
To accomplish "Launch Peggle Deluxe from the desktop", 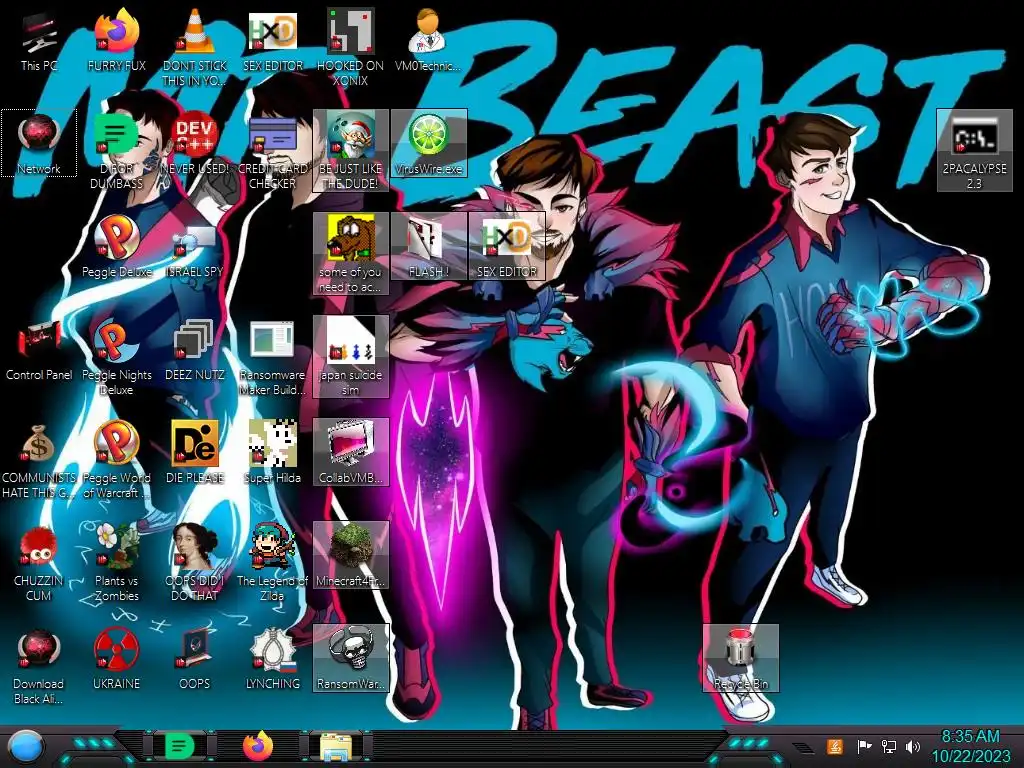I will 116,247.
